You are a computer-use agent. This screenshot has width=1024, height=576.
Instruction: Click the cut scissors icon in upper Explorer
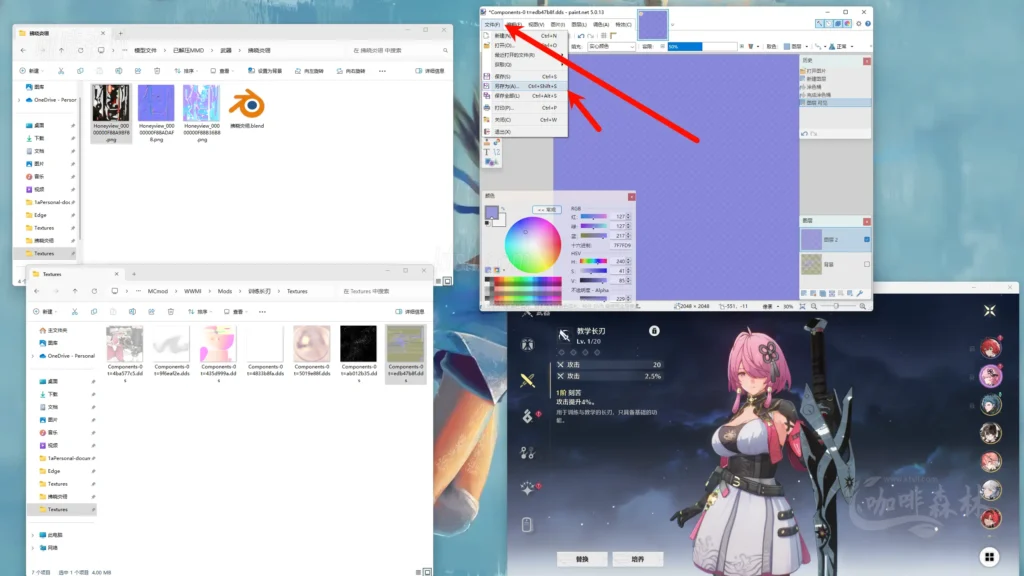[x=62, y=71]
